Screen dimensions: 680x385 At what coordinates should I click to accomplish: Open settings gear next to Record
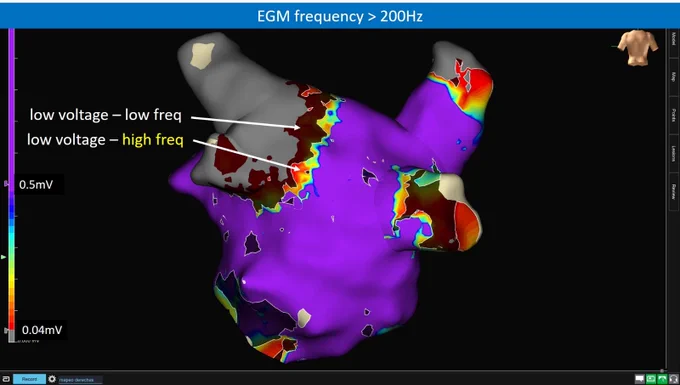[52, 379]
